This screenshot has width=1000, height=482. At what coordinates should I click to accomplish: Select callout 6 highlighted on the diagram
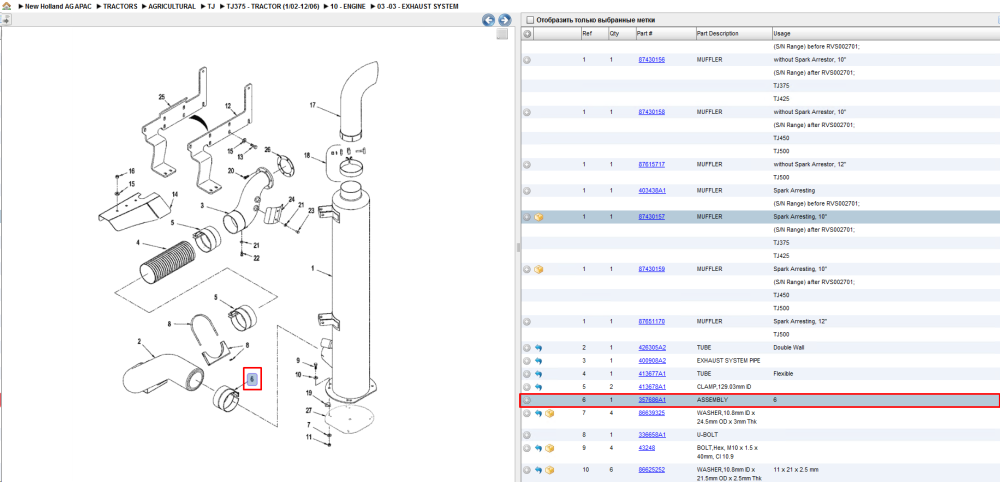[253, 379]
